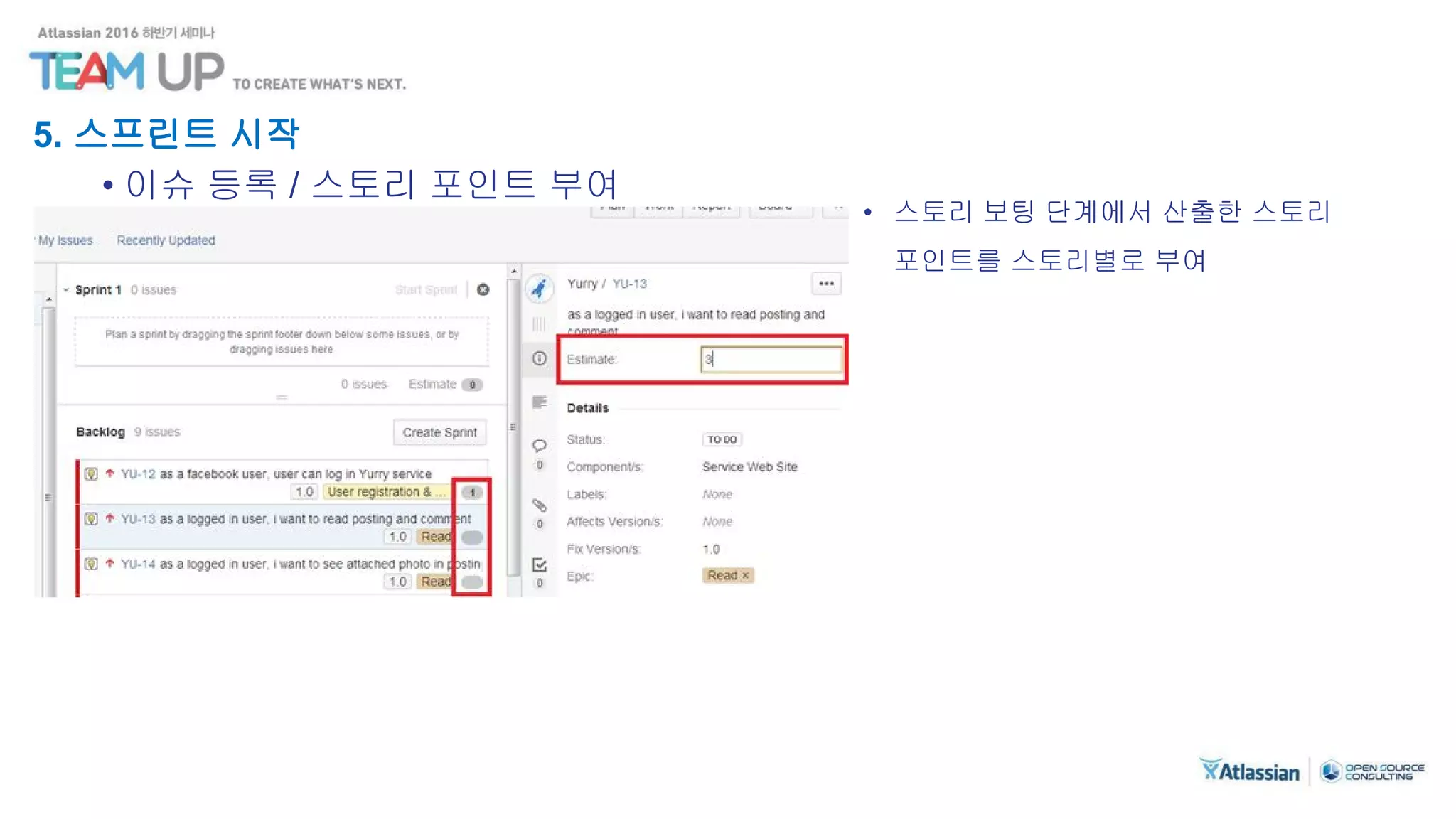This screenshot has height=819, width=1456.
Task: Apply the Recently Updated quick filter
Action: [x=166, y=240]
